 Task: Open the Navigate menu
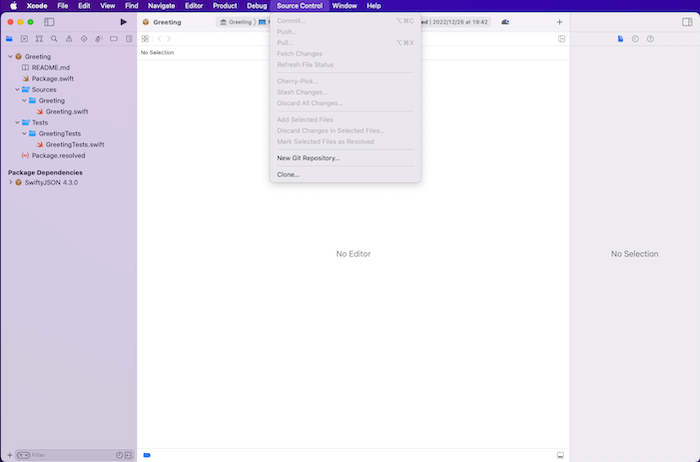tap(162, 6)
